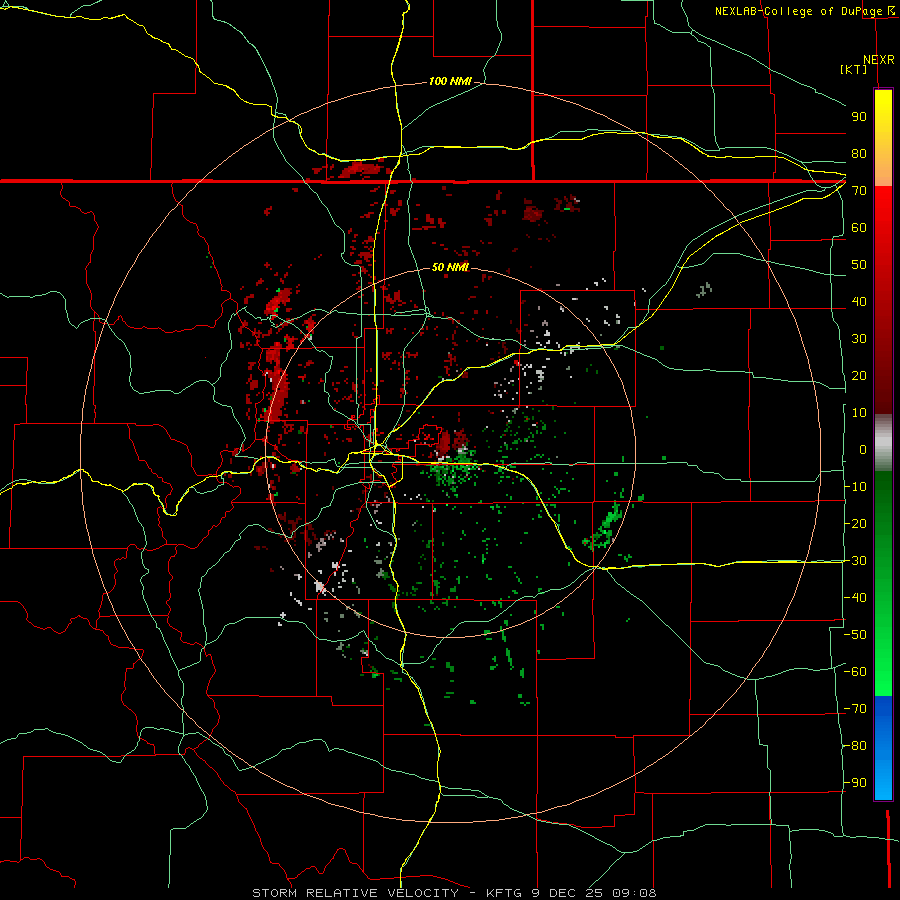Click the -80 value on velocity scale
900x900 pixels.
coord(855,746)
